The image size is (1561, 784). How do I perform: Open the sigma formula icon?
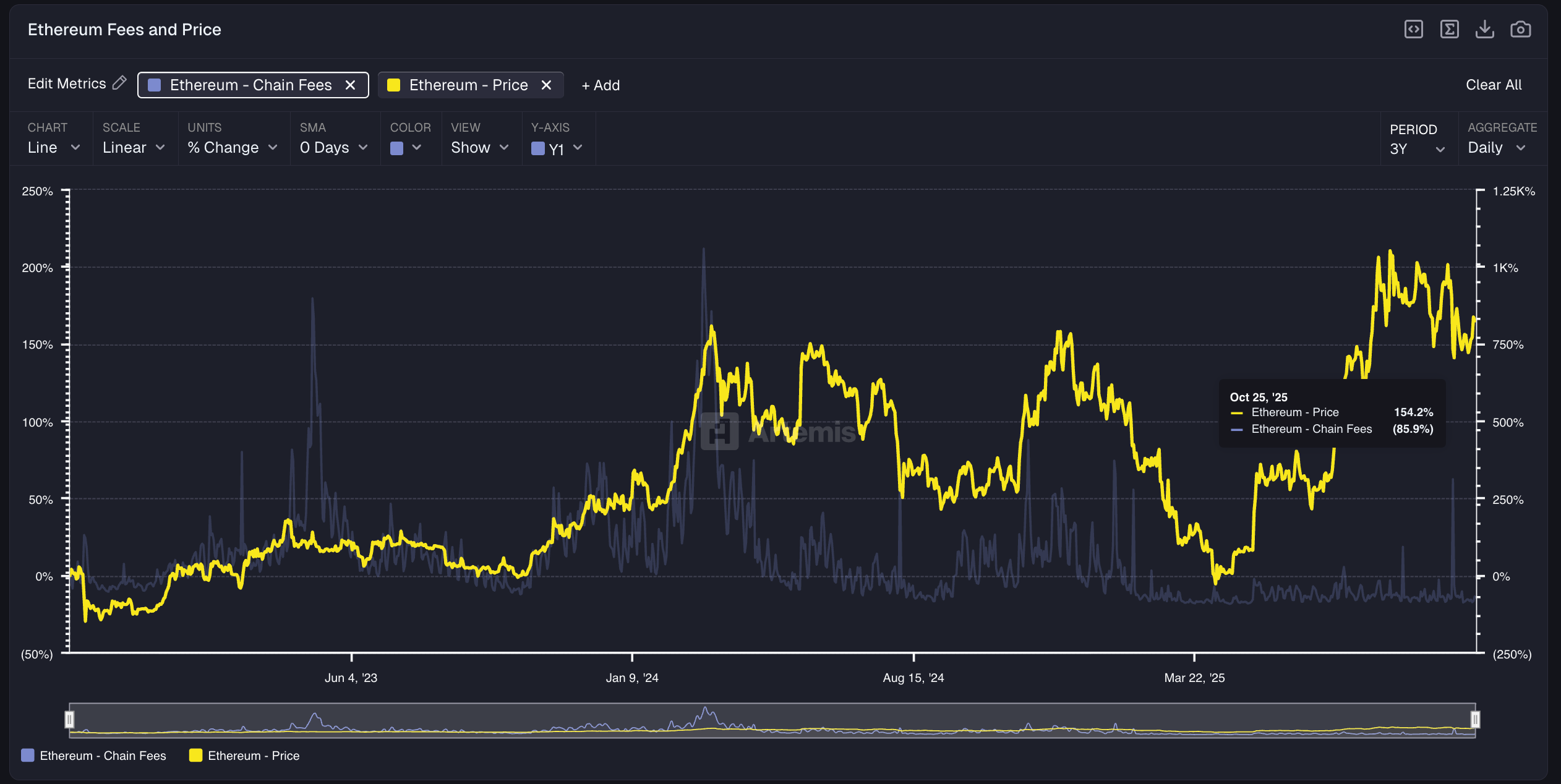point(1449,29)
